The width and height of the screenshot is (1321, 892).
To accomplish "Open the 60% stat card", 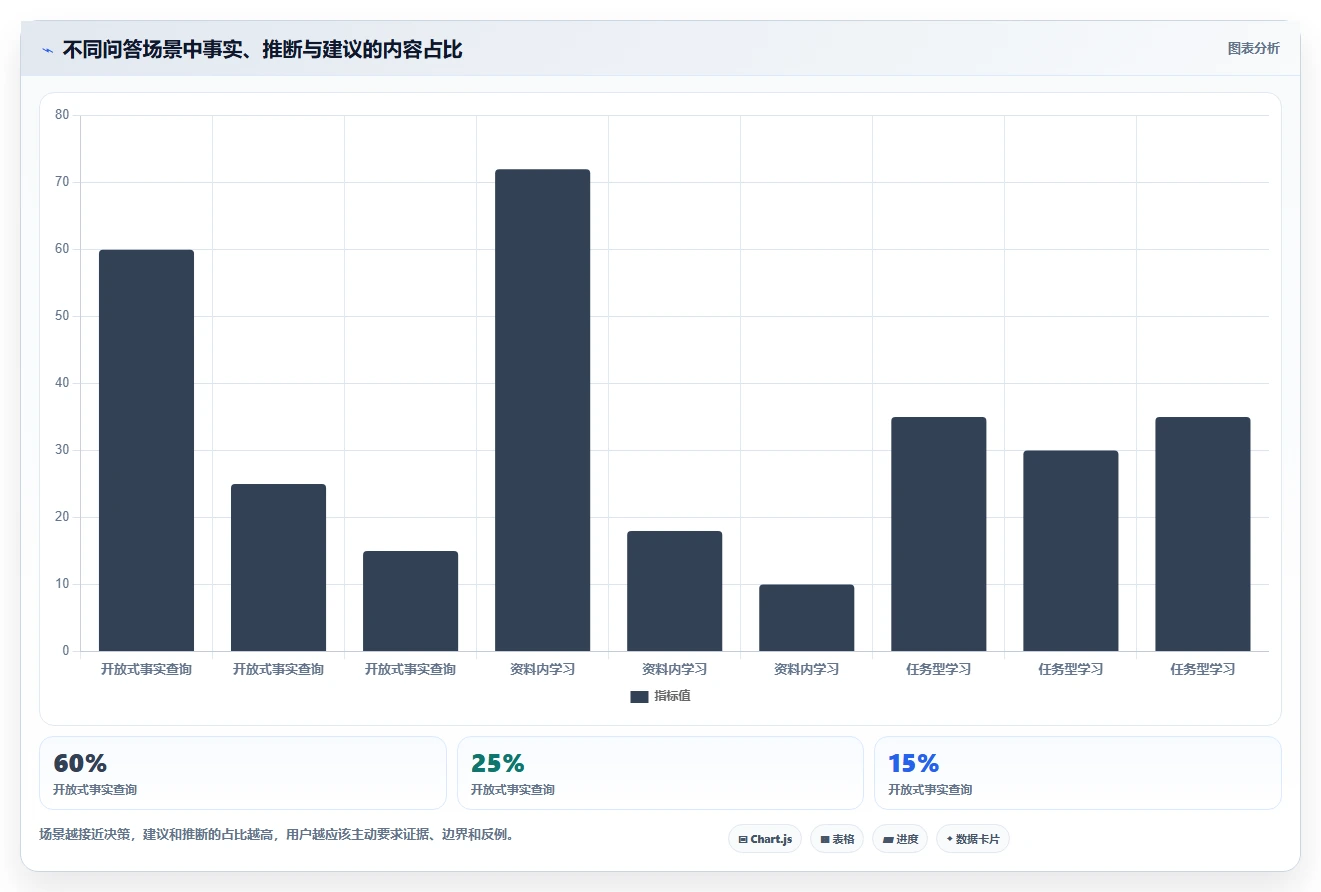I will pos(243,773).
